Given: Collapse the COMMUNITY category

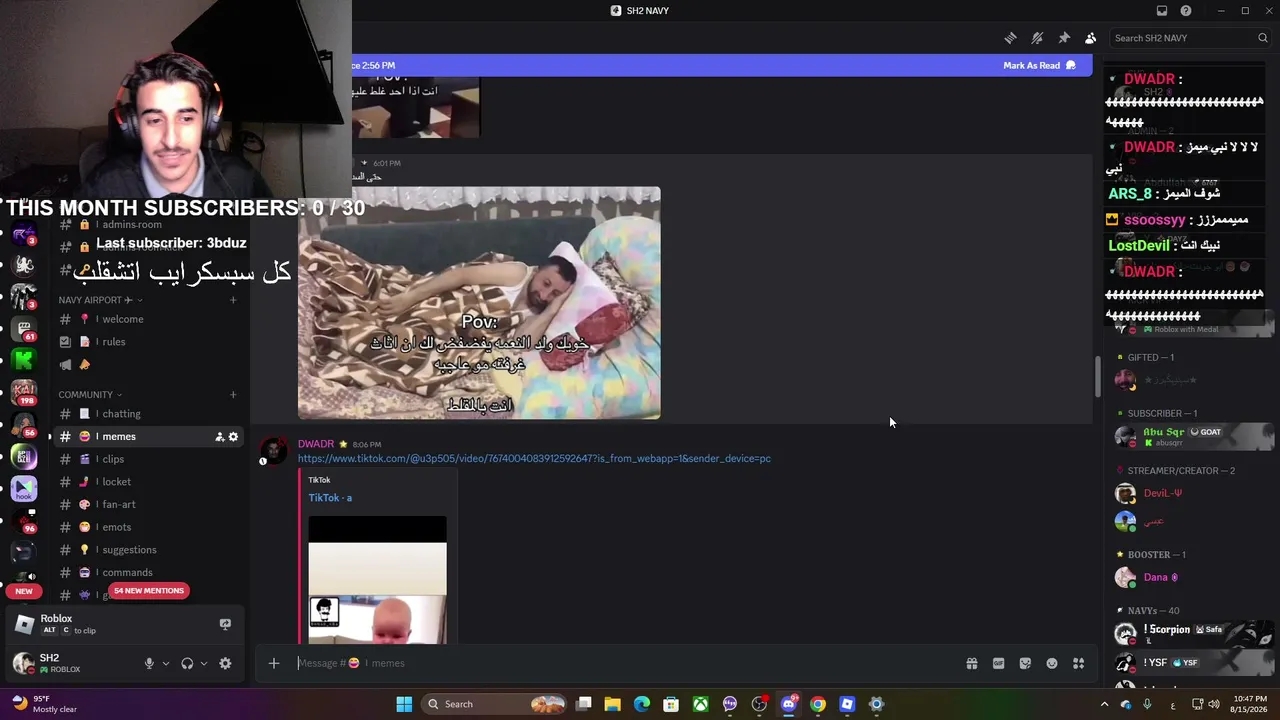Looking at the screenshot, I should tap(90, 395).
